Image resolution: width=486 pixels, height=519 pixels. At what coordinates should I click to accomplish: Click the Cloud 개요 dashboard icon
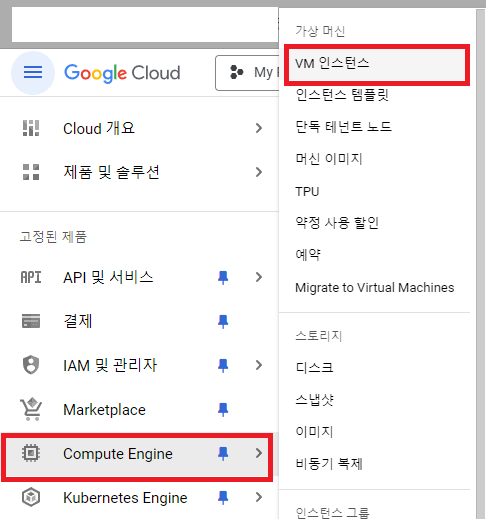(x=31, y=128)
